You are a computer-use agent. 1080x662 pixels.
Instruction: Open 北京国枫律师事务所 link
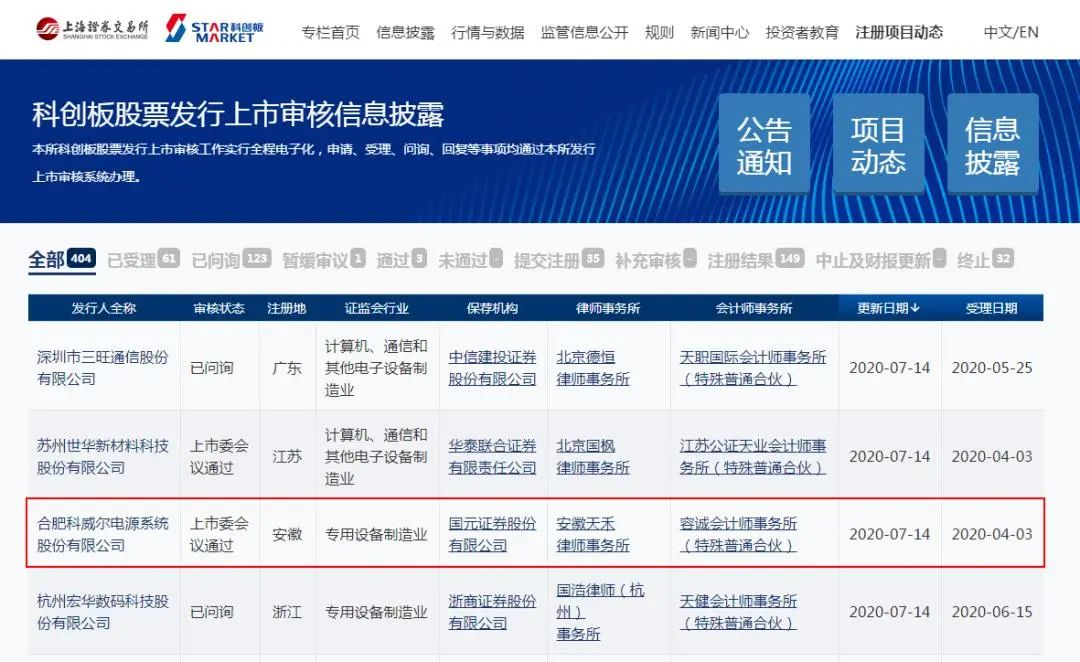point(593,457)
